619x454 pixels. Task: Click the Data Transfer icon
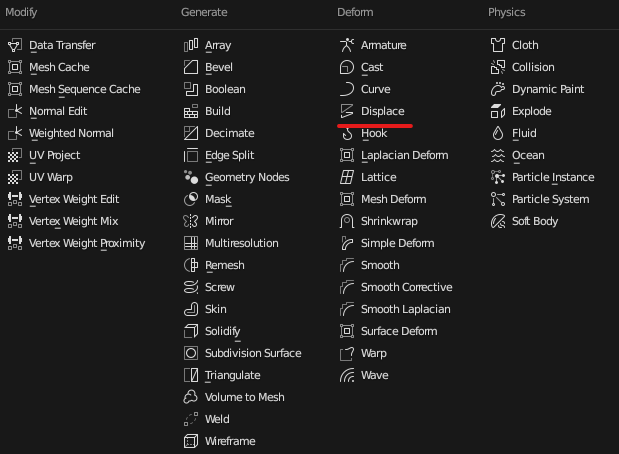tap(15, 45)
